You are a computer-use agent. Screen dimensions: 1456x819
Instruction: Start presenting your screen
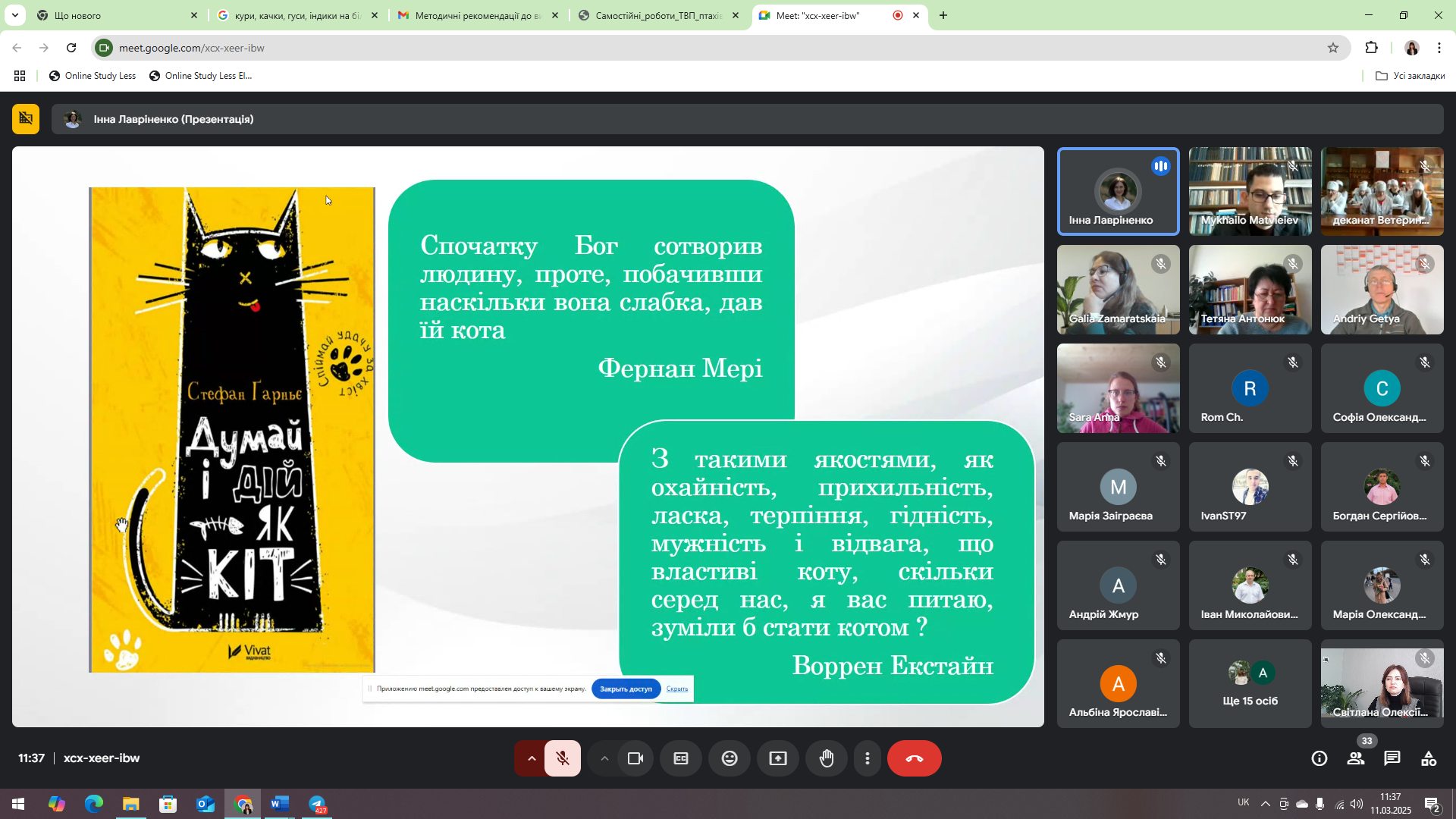pos(778,758)
